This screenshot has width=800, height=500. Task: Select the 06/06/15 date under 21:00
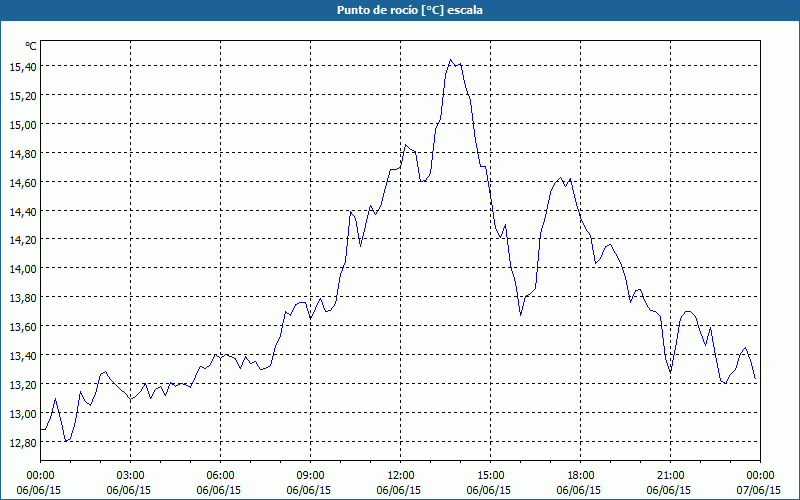(x=669, y=490)
